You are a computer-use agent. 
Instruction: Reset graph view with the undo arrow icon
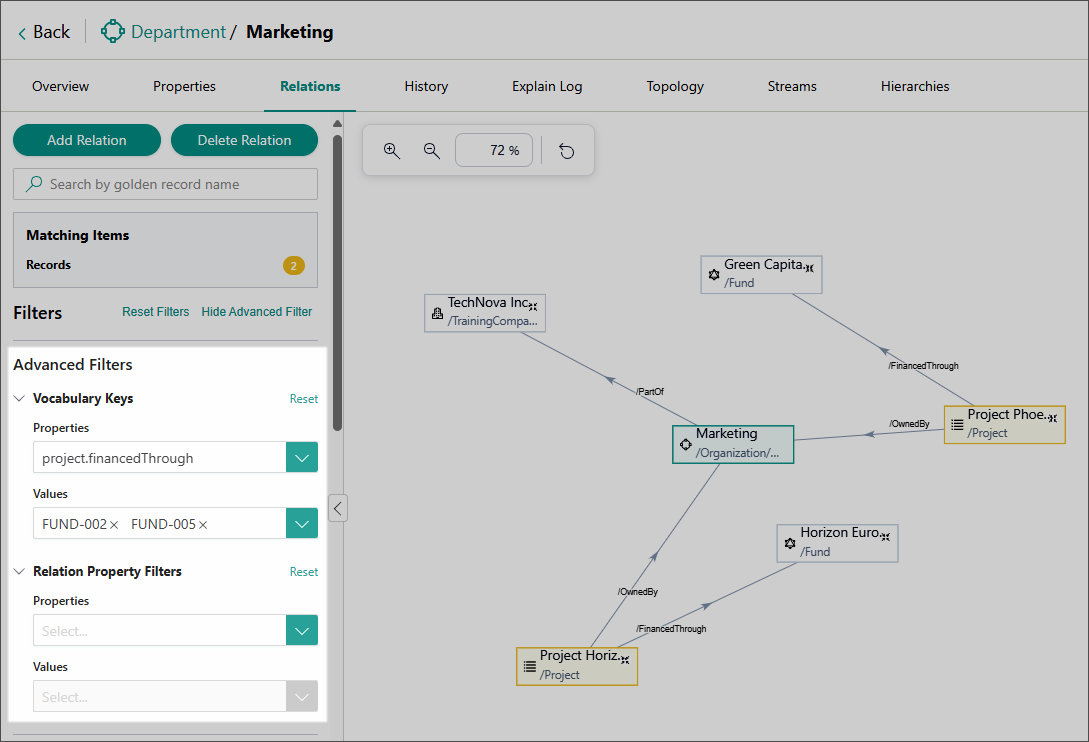[567, 151]
